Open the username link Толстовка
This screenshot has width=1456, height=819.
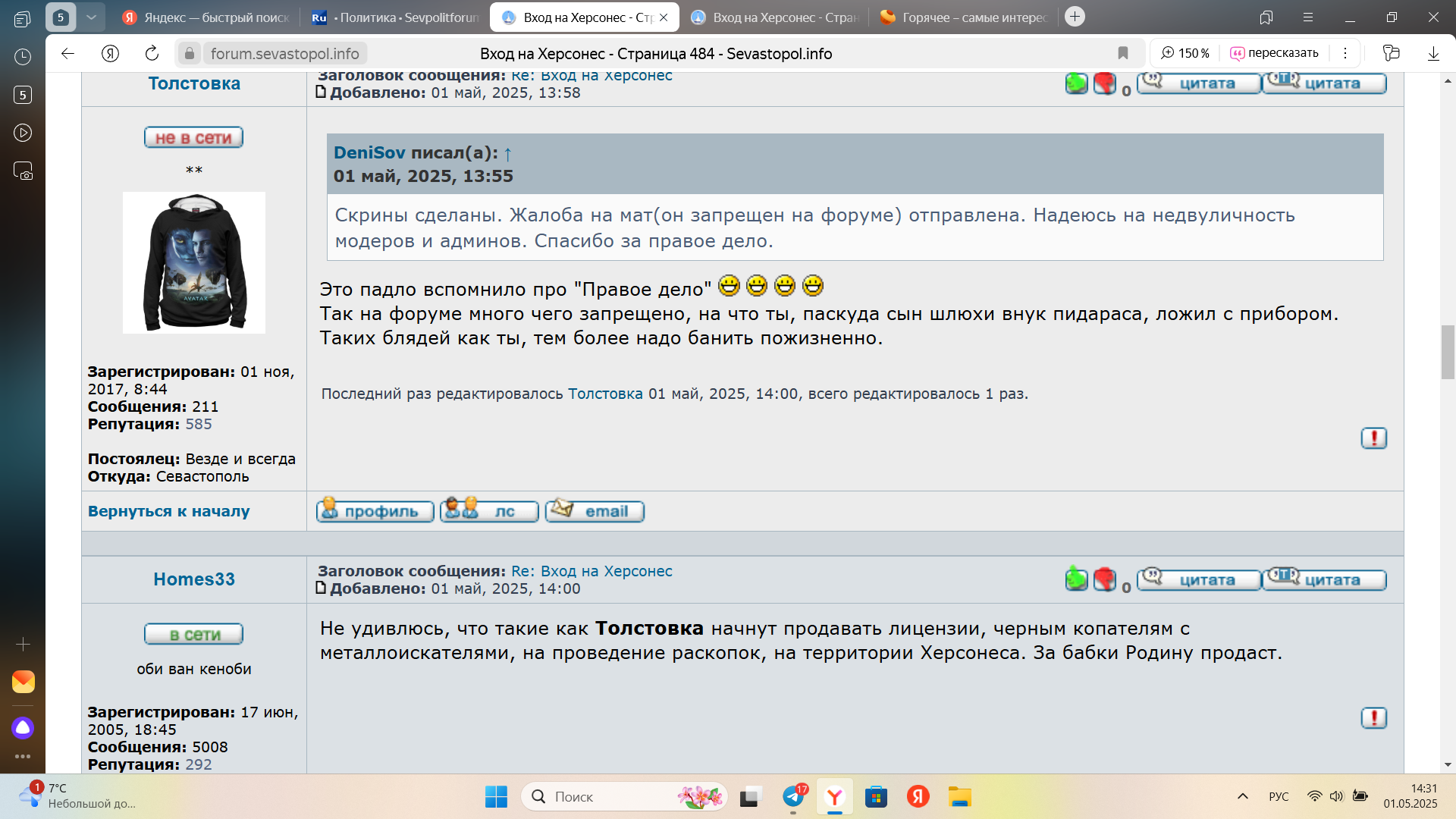(x=194, y=83)
